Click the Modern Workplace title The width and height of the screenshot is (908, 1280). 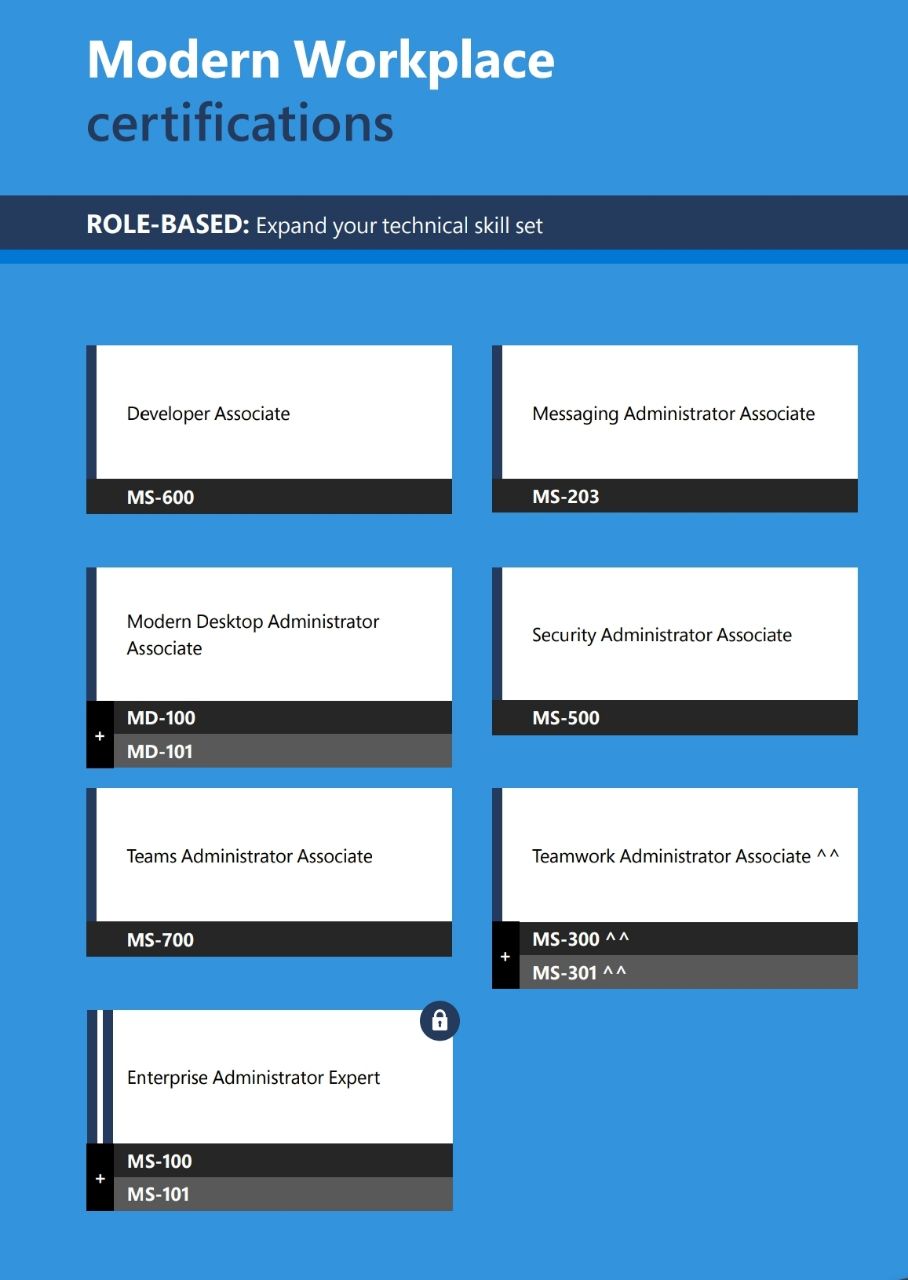click(320, 60)
